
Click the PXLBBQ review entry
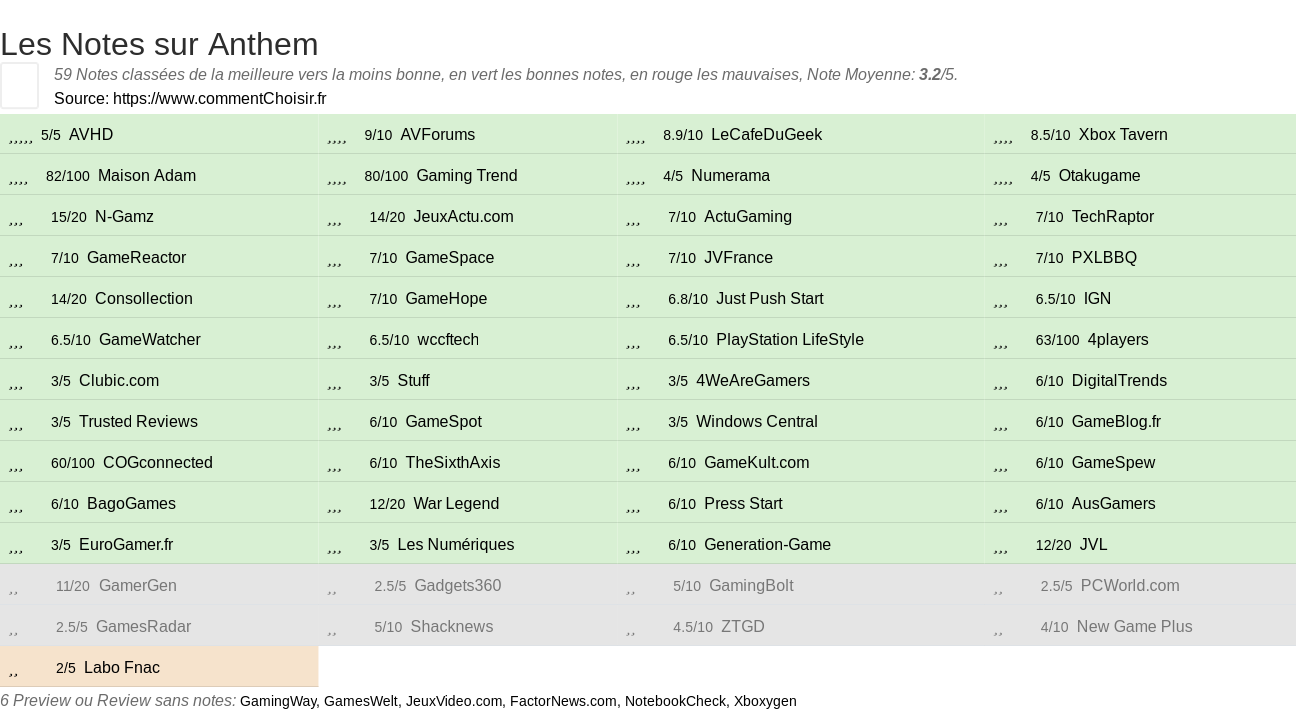[x=1104, y=258]
